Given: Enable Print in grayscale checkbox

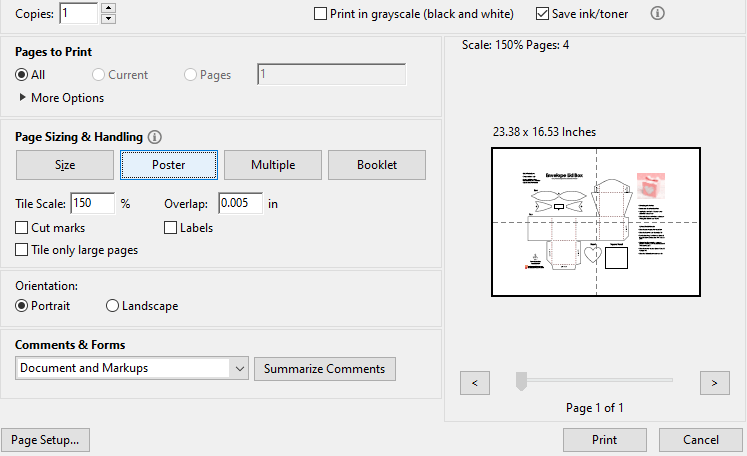Looking at the screenshot, I should [320, 14].
